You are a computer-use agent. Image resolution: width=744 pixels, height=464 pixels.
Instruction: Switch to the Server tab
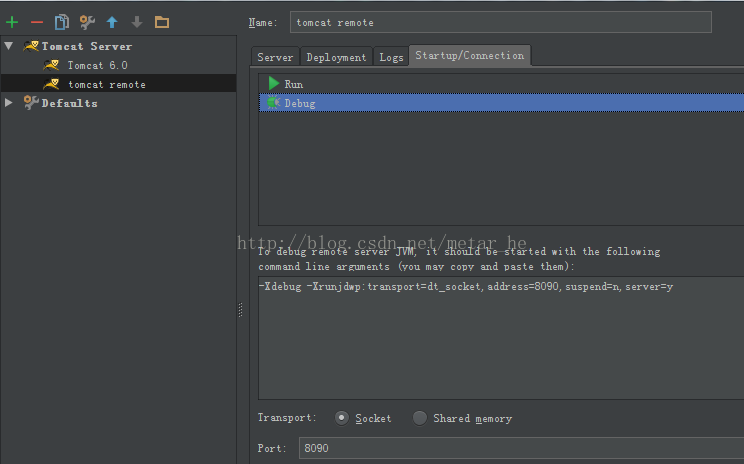pyautogui.click(x=275, y=57)
